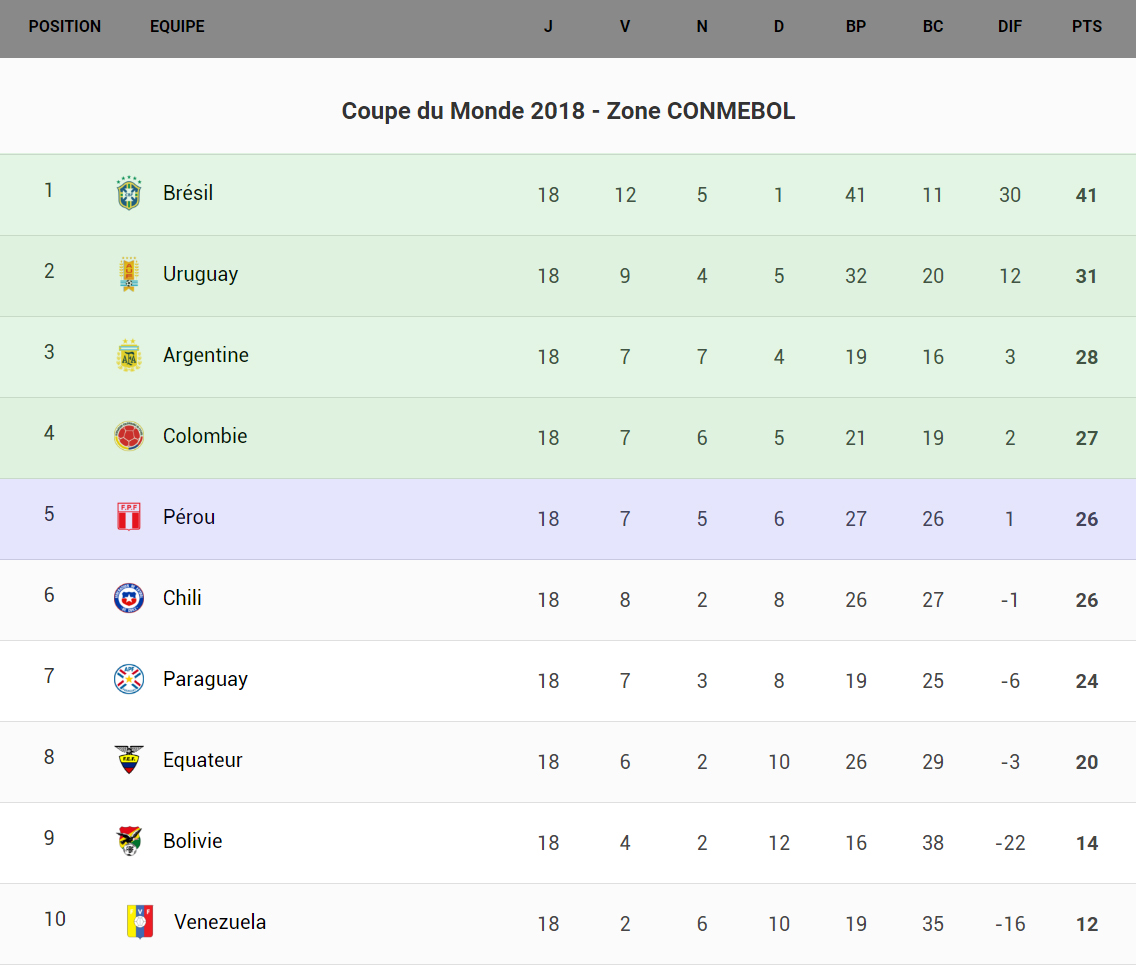Sort by the PTS column header
1136x969 pixels.
click(1087, 27)
